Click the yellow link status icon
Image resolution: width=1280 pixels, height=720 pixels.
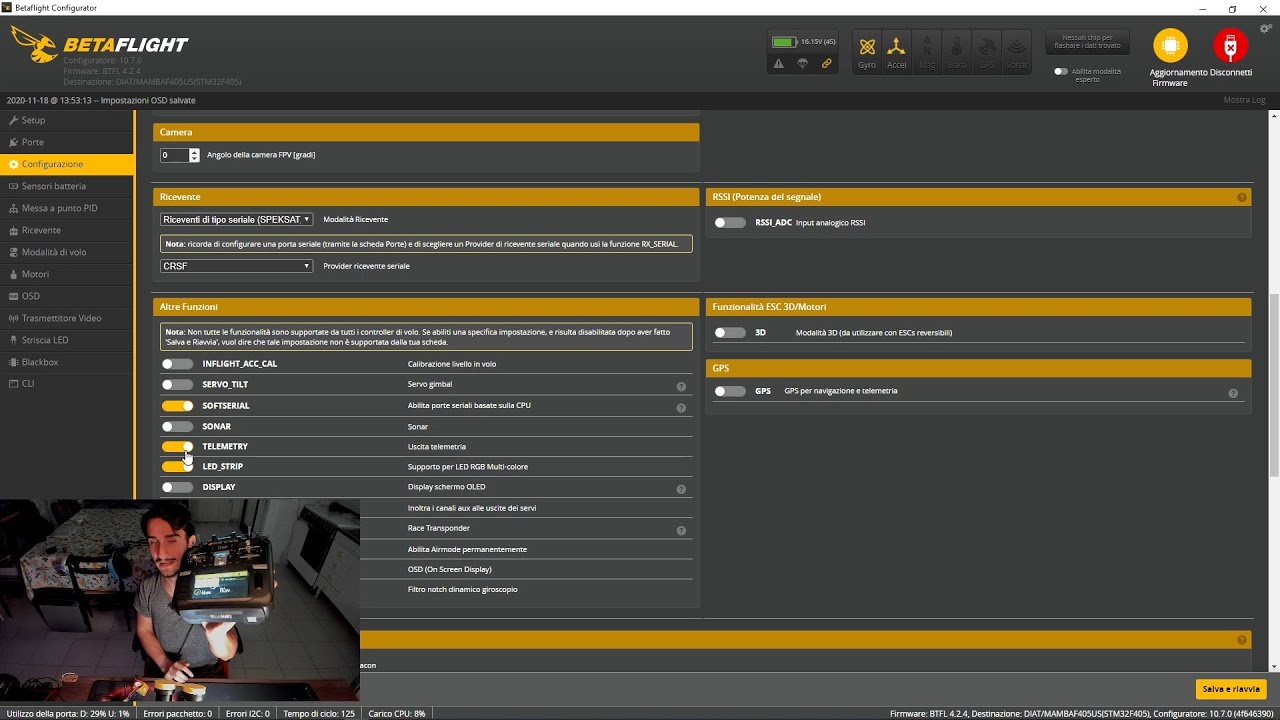click(827, 63)
